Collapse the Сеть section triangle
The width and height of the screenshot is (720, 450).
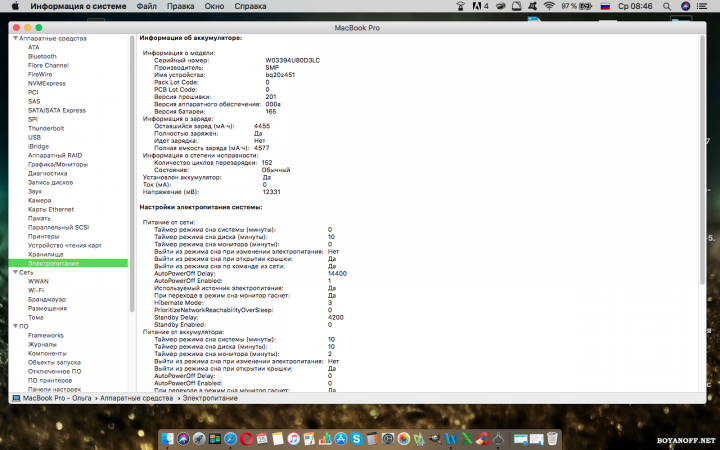click(15, 272)
